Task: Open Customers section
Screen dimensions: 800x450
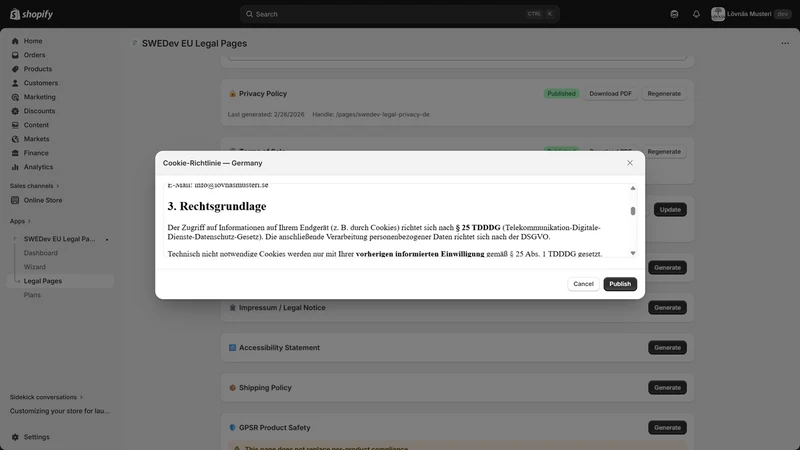Action: pos(40,83)
